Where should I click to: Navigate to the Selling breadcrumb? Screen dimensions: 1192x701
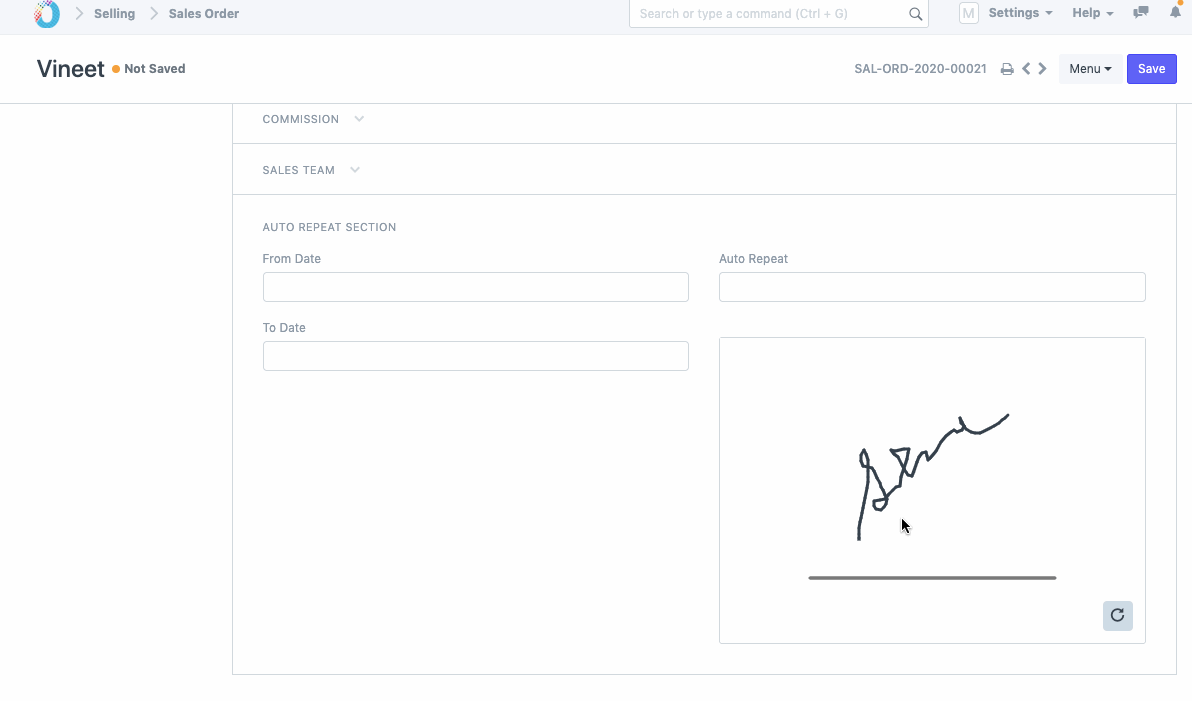coord(114,14)
